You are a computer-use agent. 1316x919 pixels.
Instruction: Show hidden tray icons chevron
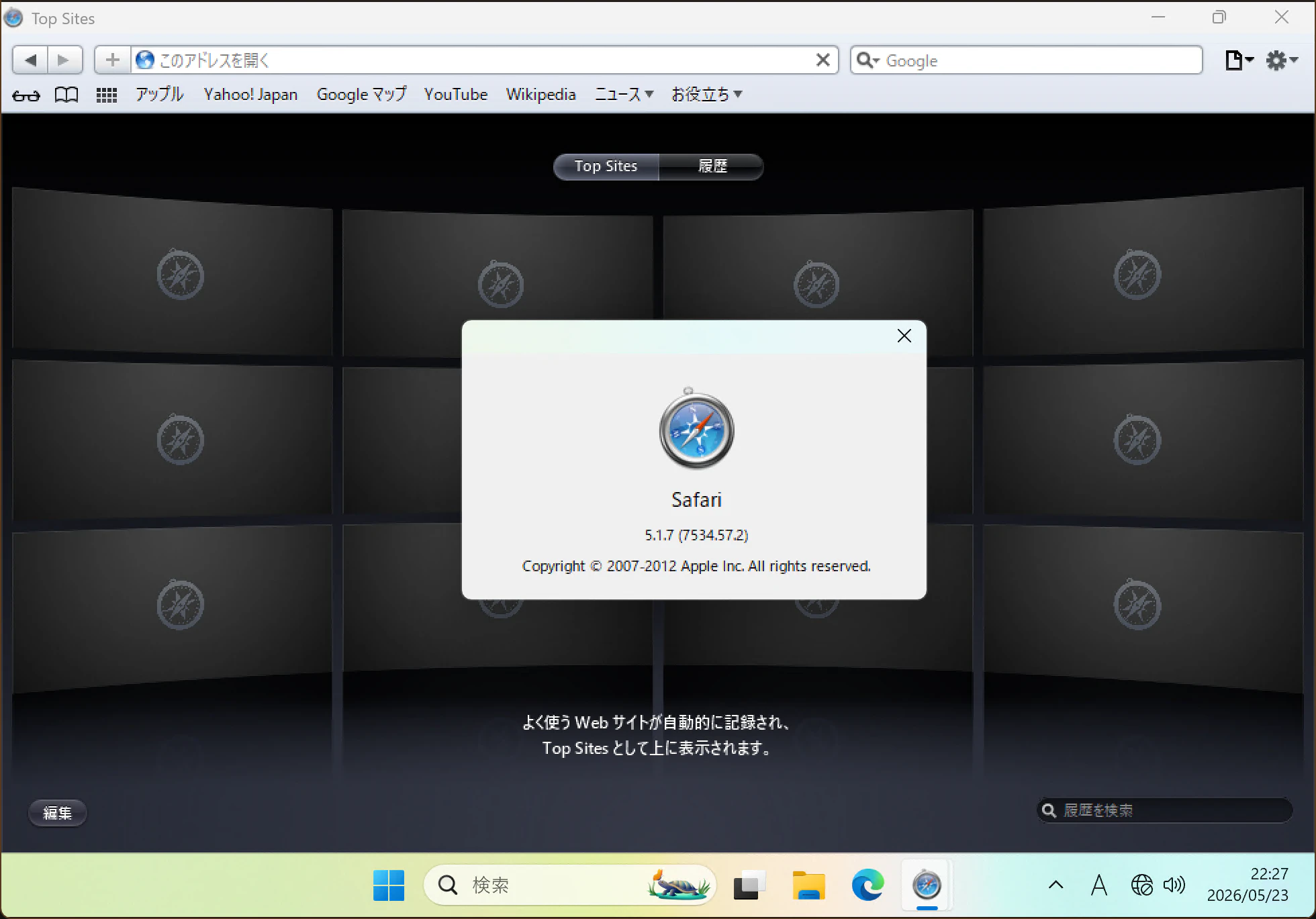[x=1055, y=885]
